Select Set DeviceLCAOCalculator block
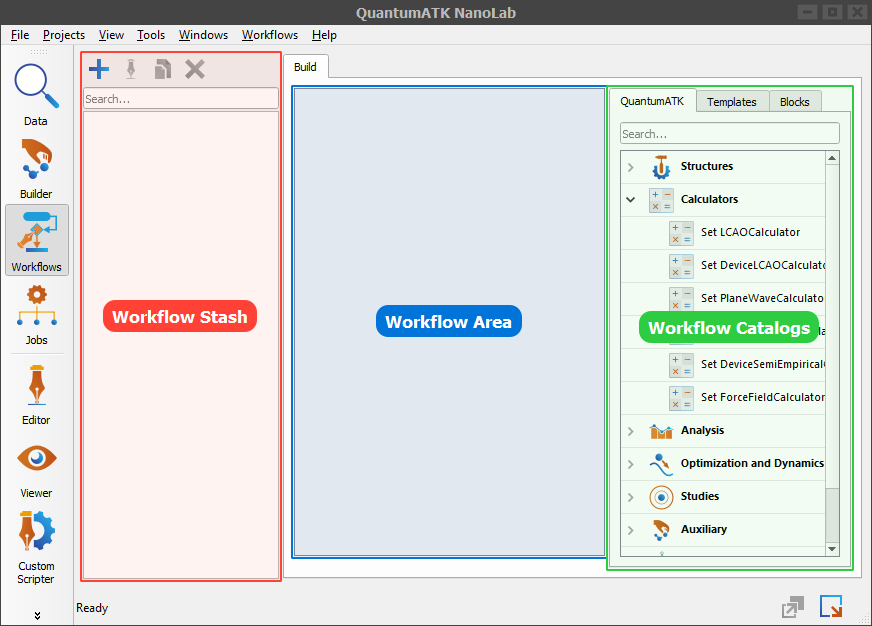Viewport: 872px width, 626px height. point(723,266)
